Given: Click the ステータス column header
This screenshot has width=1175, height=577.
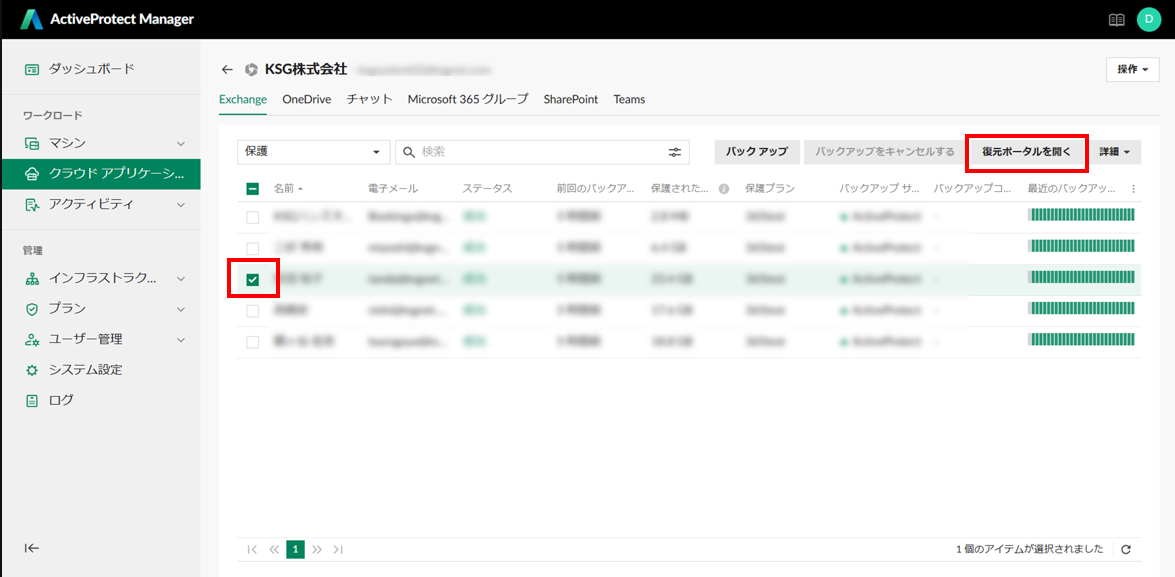Looking at the screenshot, I should [487, 189].
